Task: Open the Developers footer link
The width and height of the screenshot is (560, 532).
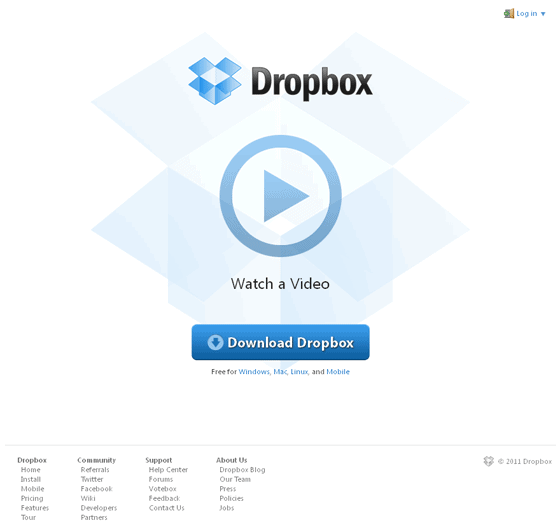Action: 99,508
